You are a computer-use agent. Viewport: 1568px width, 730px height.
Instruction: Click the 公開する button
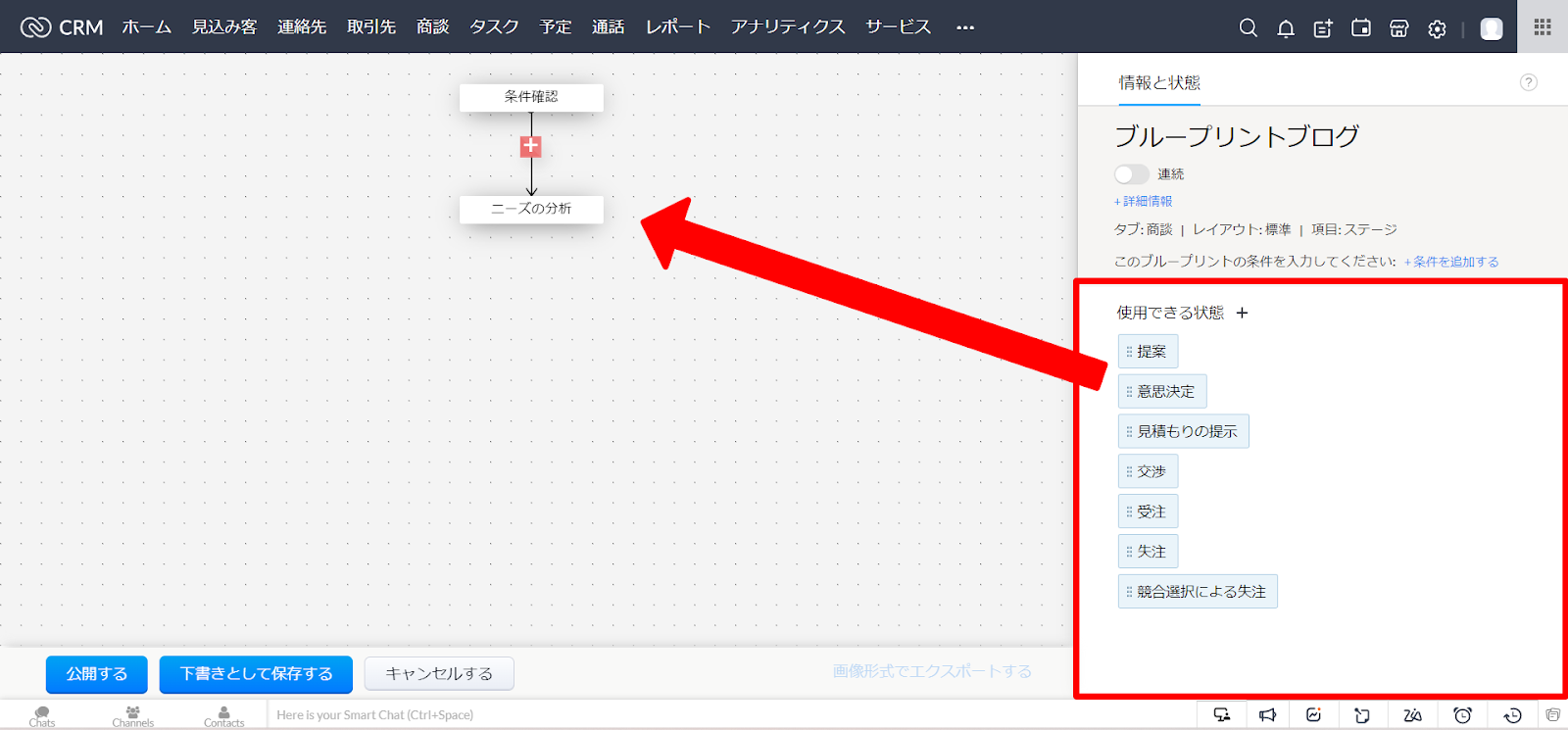(97, 674)
